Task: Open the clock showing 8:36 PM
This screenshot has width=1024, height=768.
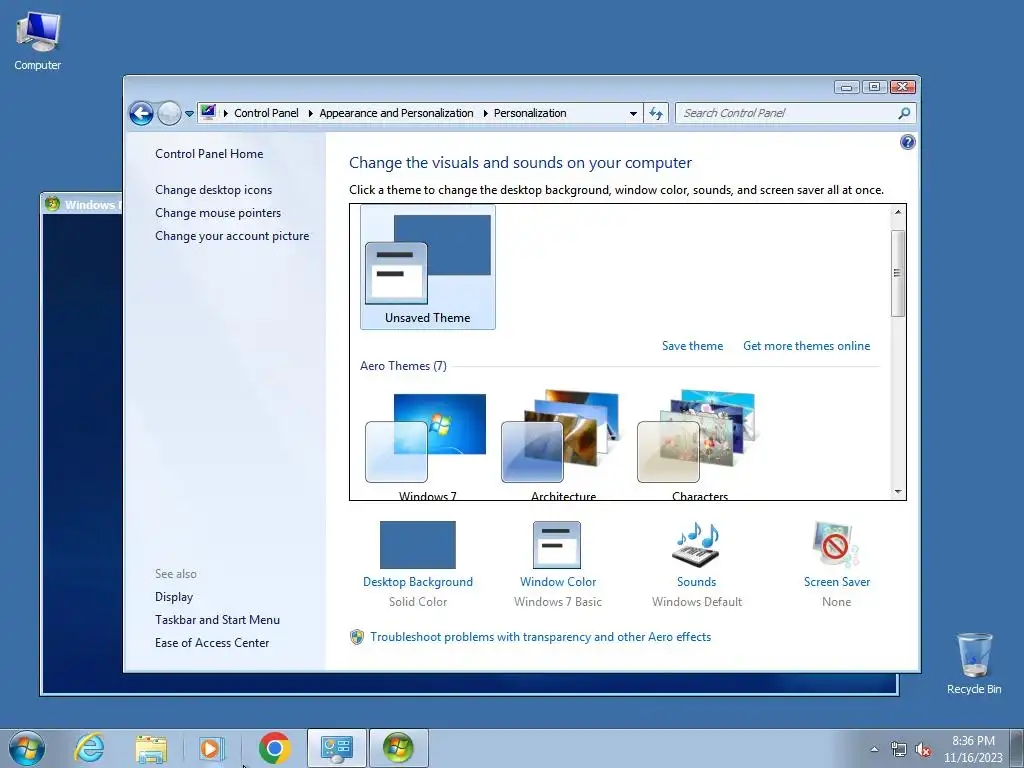Action: (x=973, y=749)
